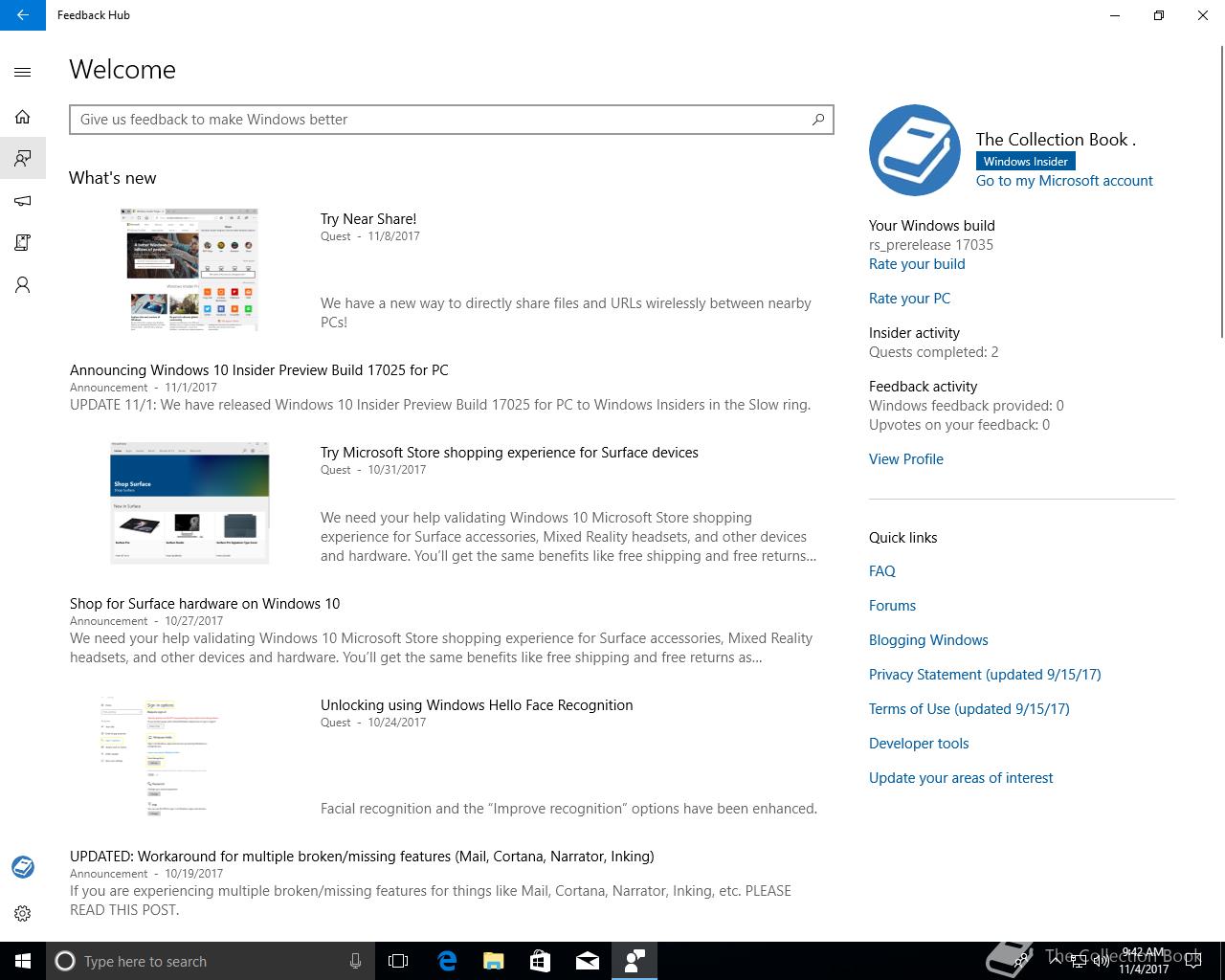Open Shop for Surface hardware announcement

(205, 604)
